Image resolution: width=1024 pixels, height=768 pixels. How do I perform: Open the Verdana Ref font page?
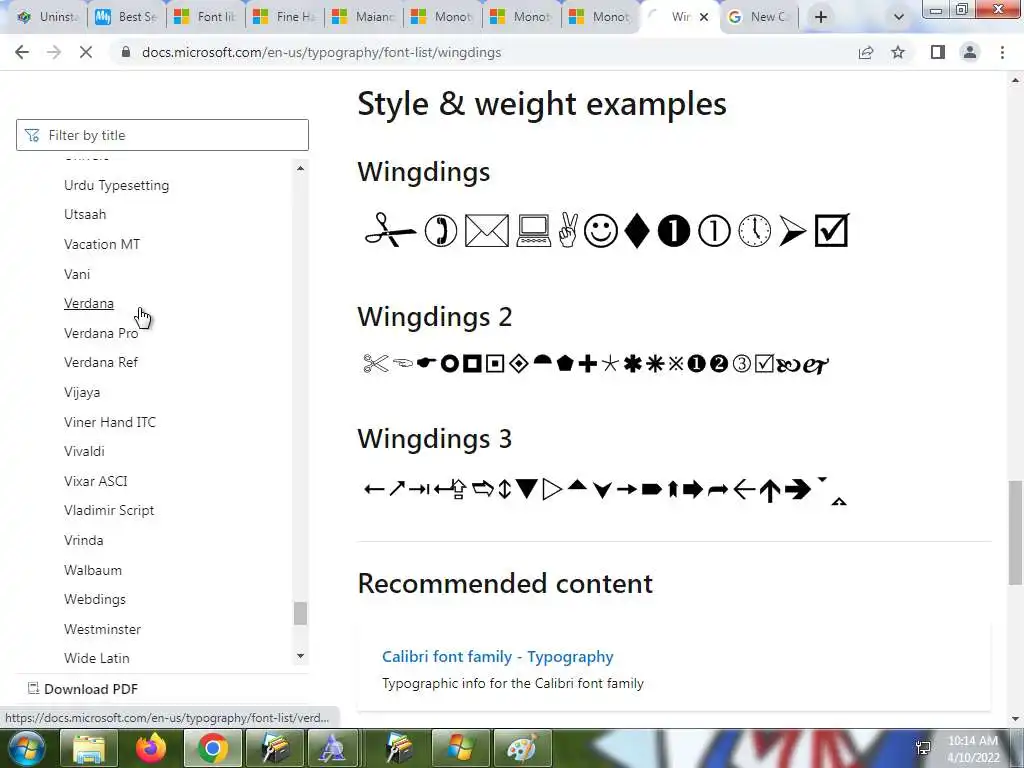point(101,362)
